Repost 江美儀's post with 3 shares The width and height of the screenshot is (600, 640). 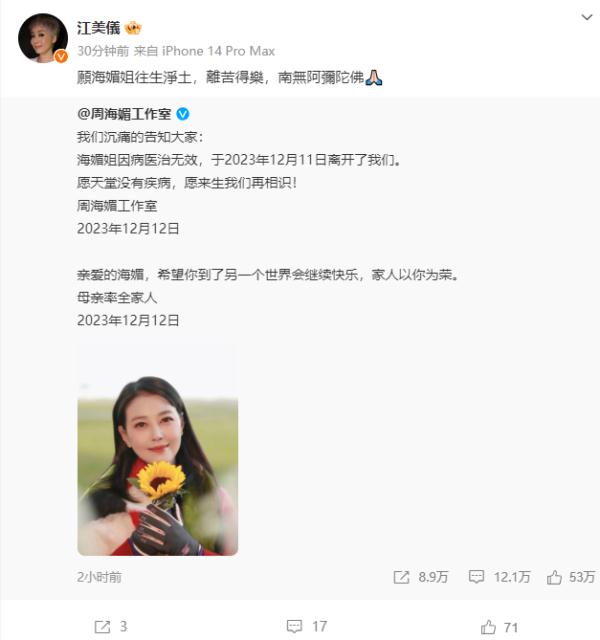pyautogui.click(x=111, y=627)
